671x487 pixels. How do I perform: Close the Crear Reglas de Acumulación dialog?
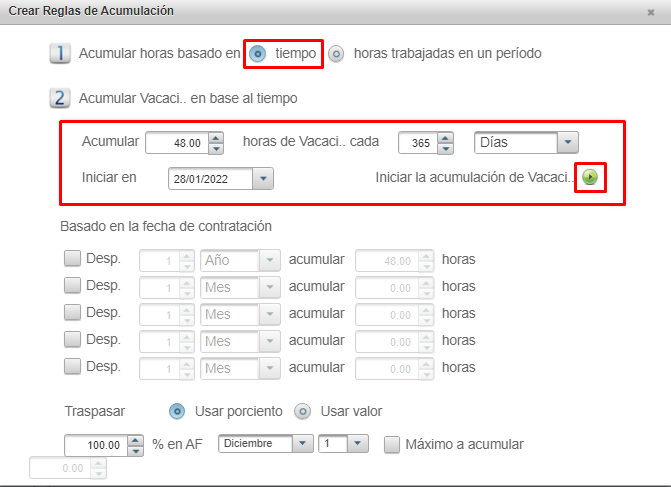click(651, 12)
